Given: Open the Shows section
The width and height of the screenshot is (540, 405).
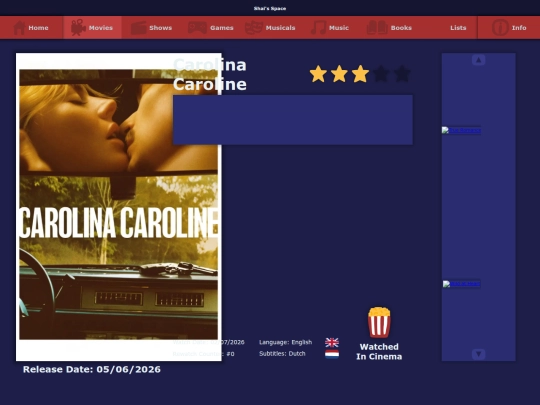Looking at the screenshot, I should [x=152, y=28].
